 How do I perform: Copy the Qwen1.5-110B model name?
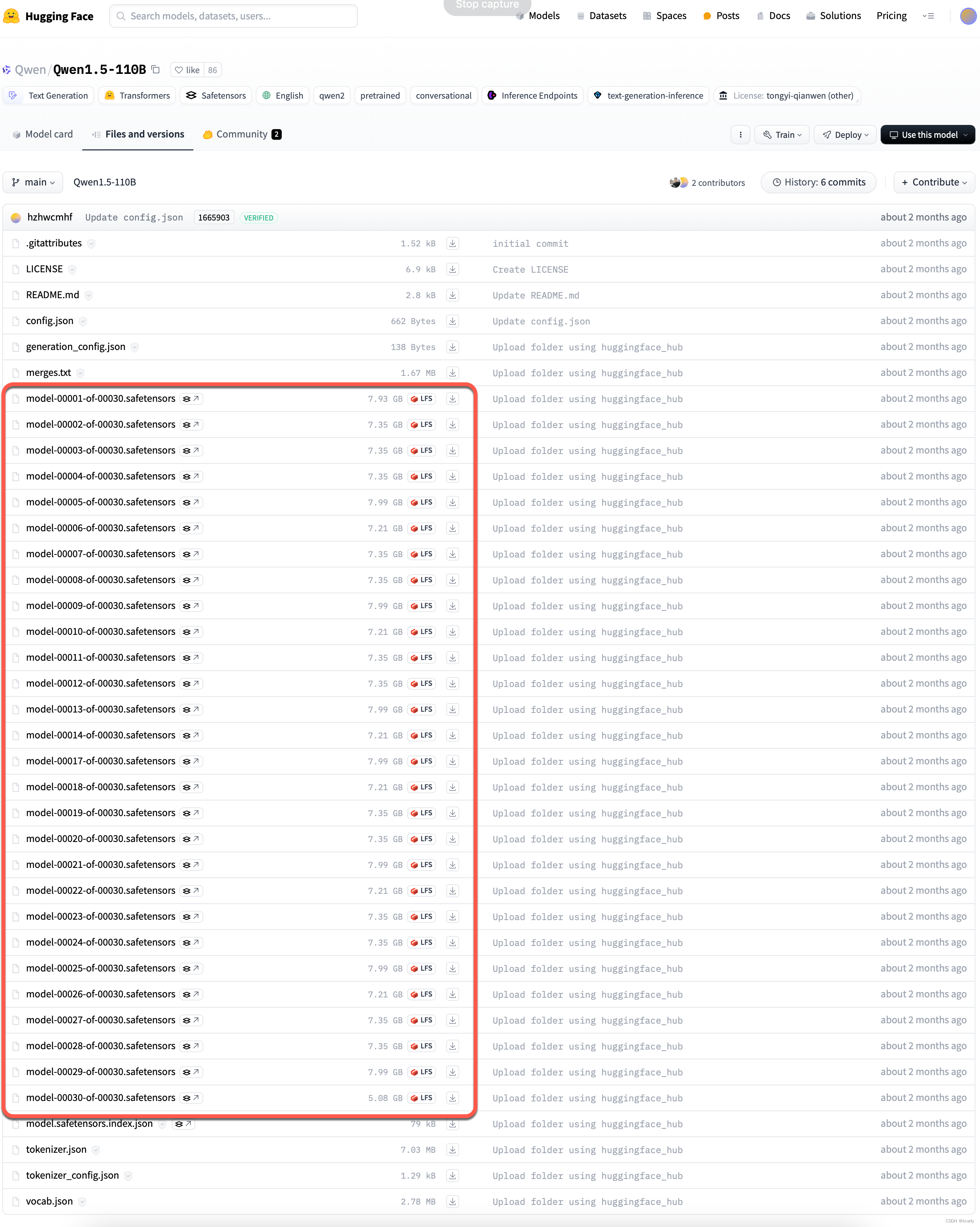coord(155,69)
